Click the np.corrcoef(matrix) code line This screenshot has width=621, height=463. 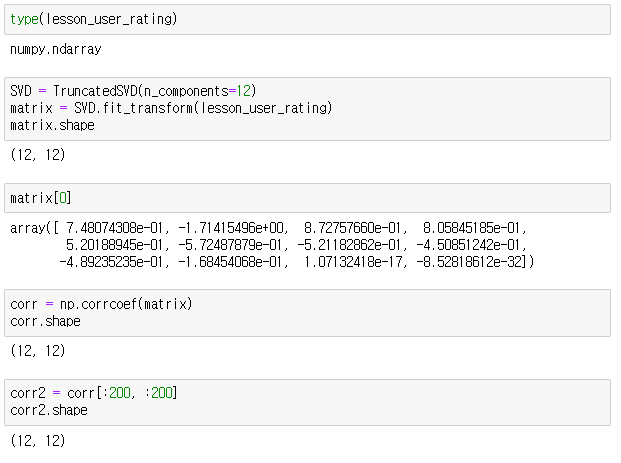tap(101, 304)
